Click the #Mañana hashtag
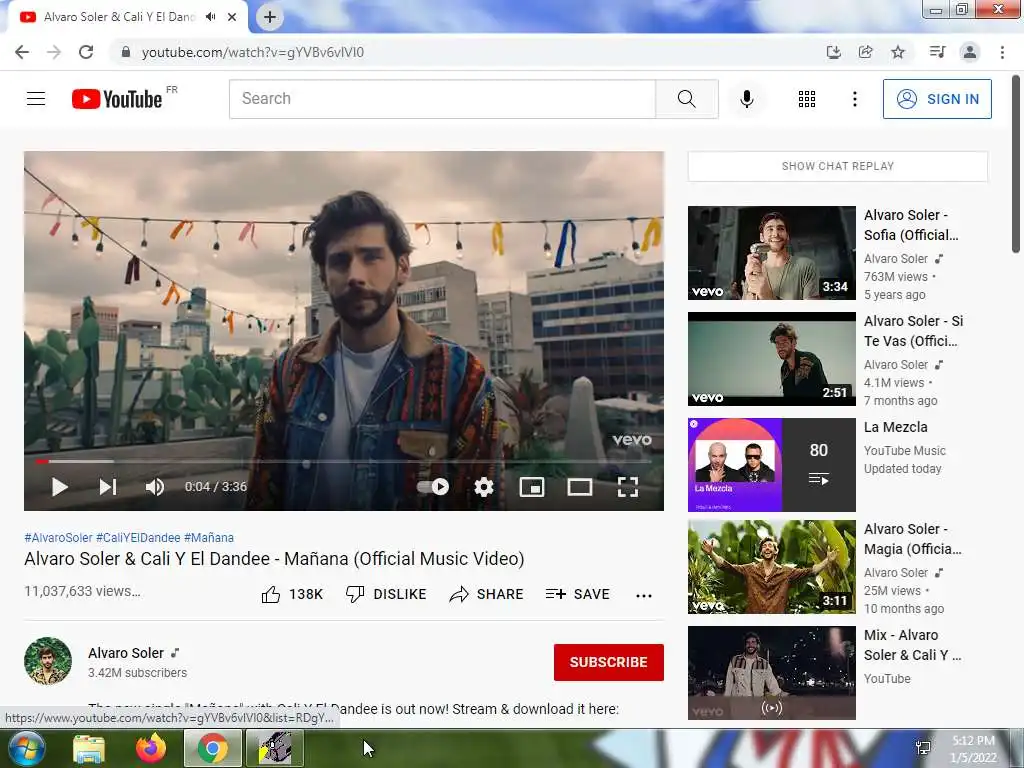The image size is (1024, 768). [x=208, y=537]
